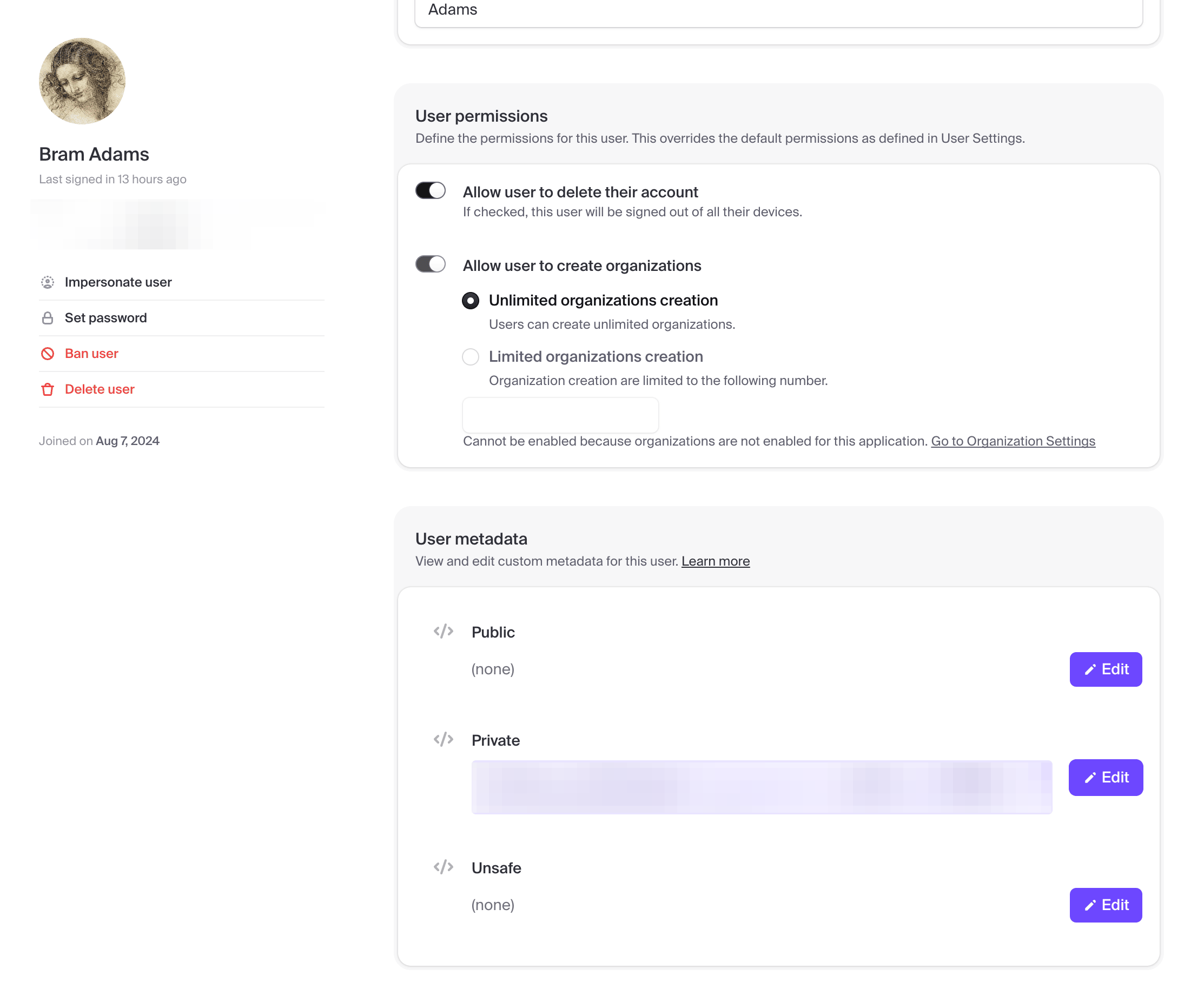
Task: Click the Impersonate user icon
Action: (x=48, y=282)
